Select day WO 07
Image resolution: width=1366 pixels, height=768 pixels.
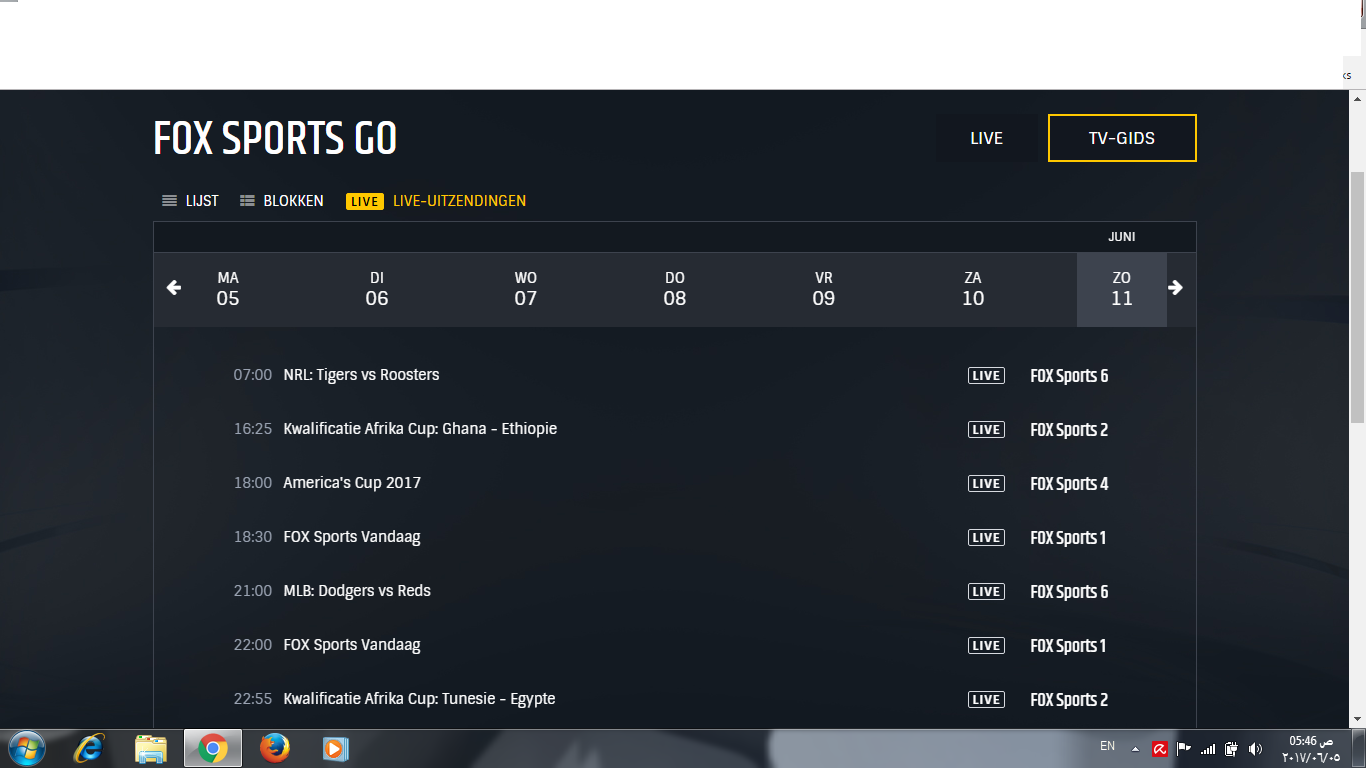pyautogui.click(x=526, y=289)
